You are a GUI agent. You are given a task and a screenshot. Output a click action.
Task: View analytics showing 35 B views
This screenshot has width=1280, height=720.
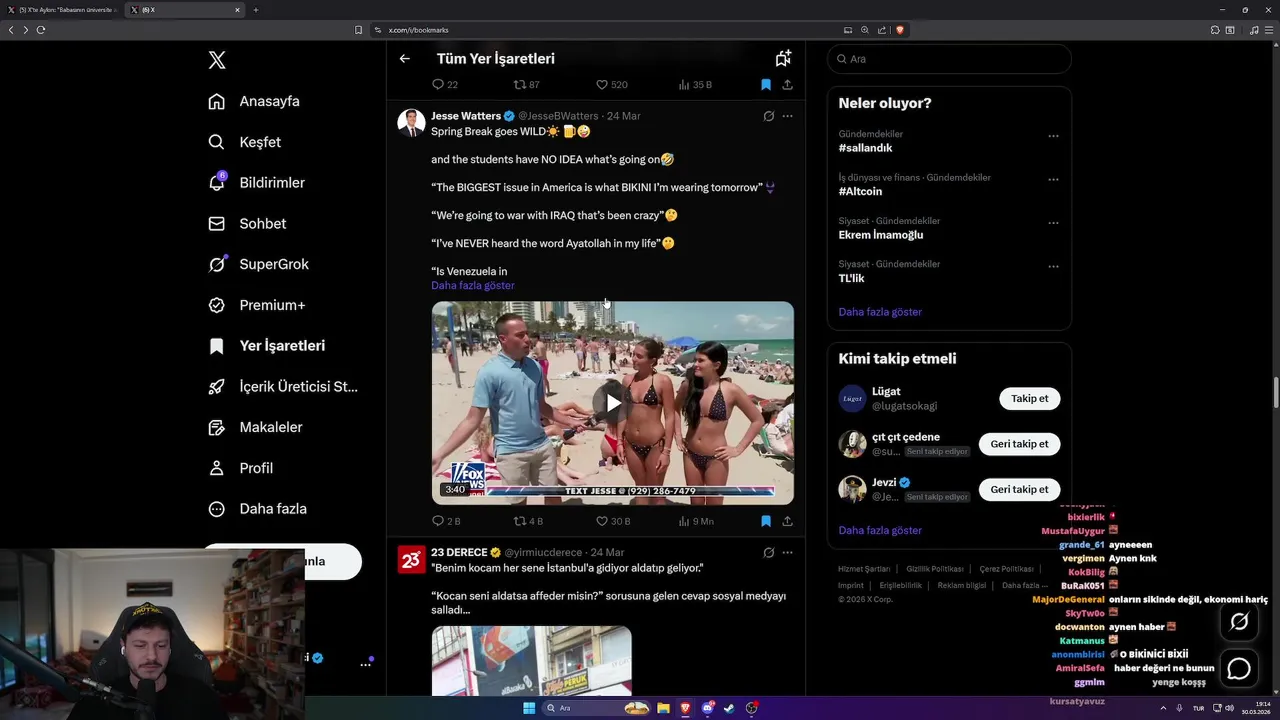694,85
